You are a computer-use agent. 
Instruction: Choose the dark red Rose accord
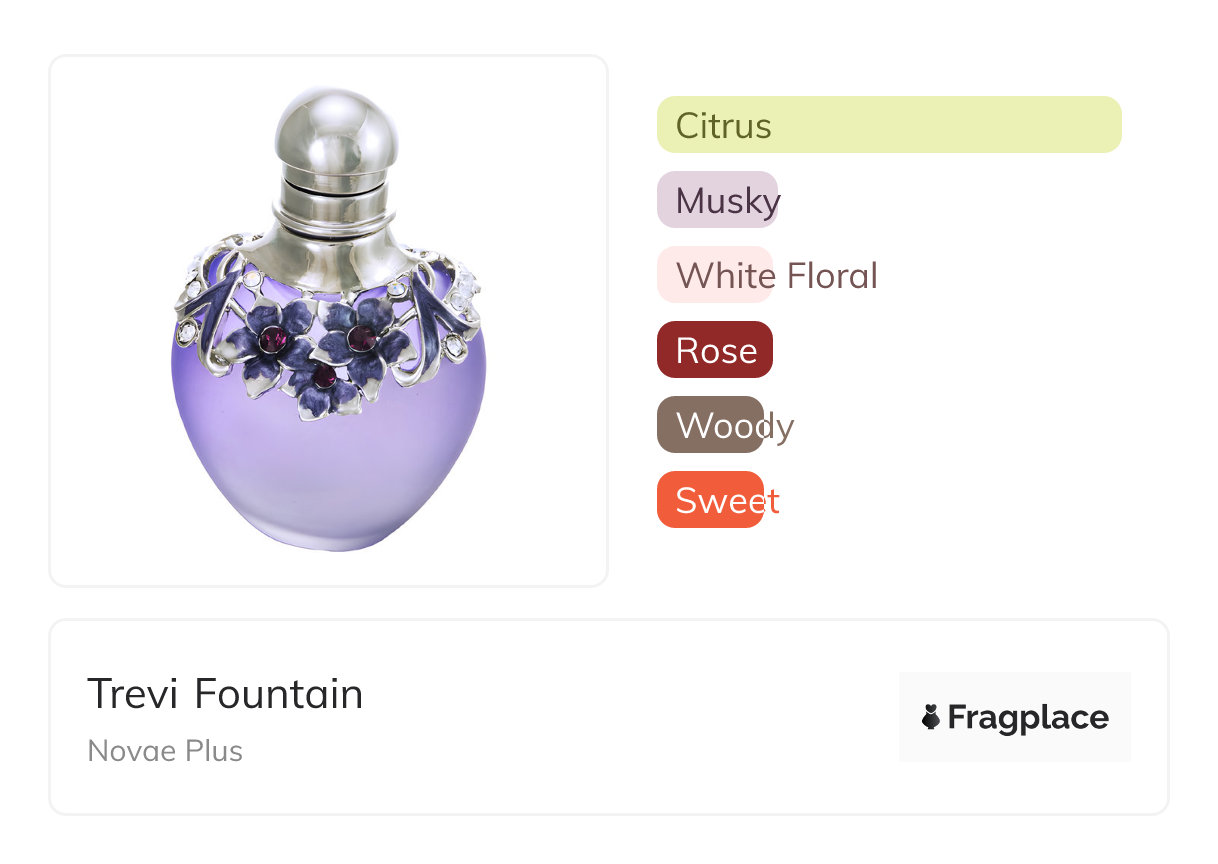(x=714, y=350)
